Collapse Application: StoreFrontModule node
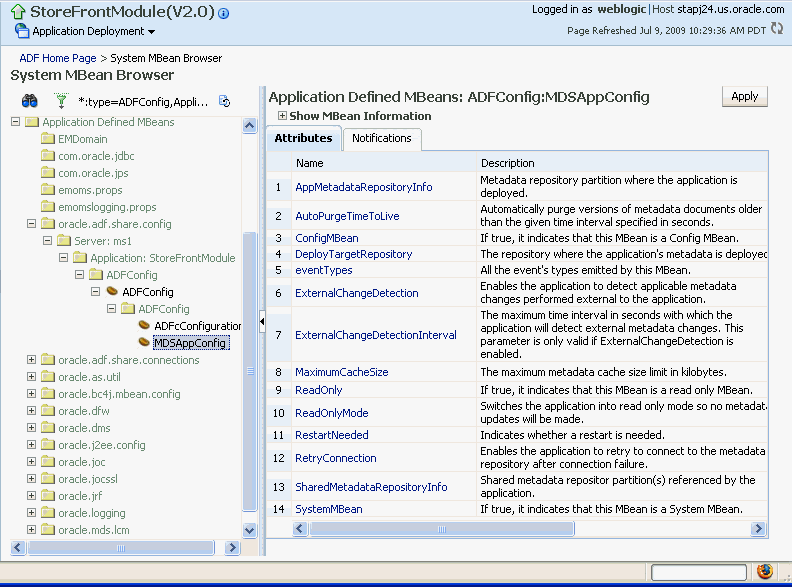Viewport: 792px width, 587px height. tap(64, 258)
